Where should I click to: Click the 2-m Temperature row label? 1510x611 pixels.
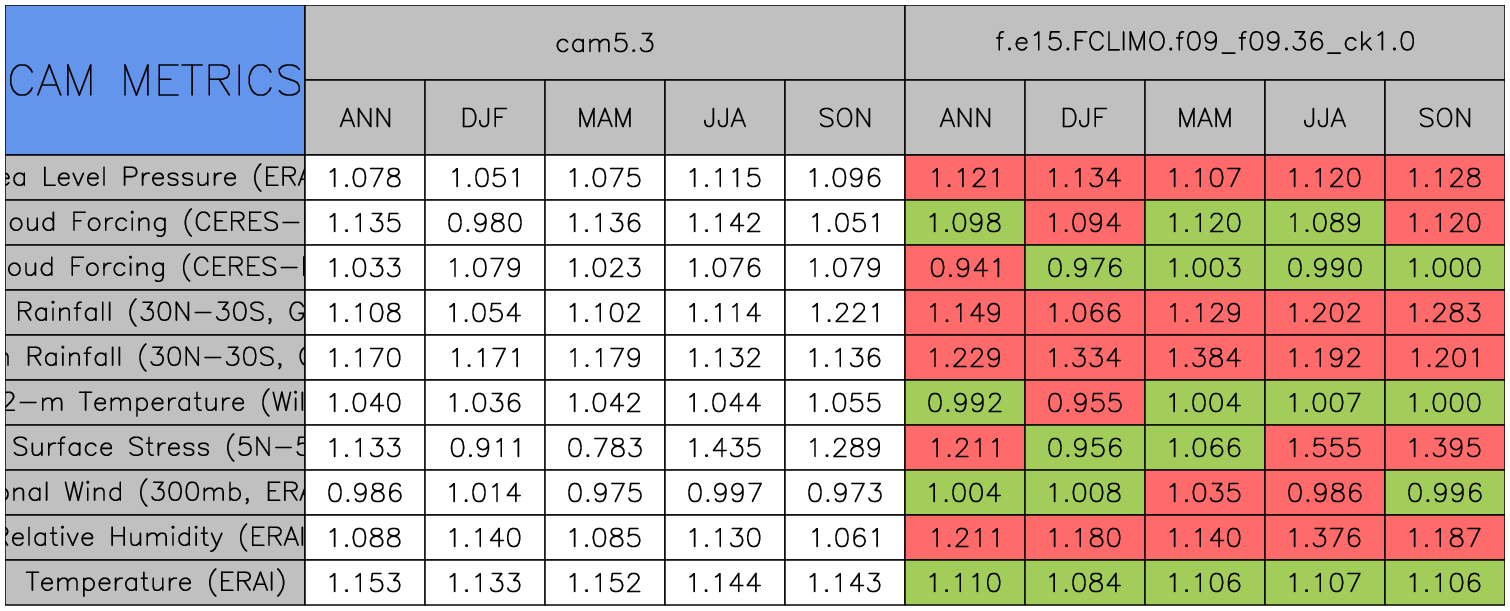(x=154, y=403)
